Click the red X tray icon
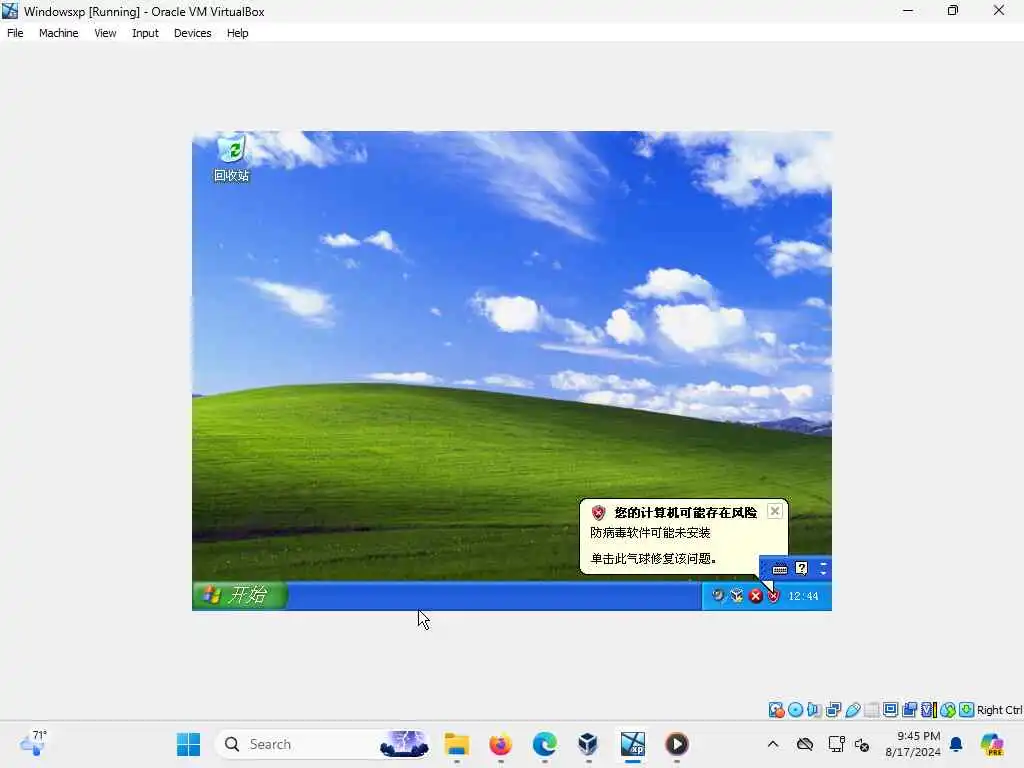Screen dimensions: 1024x768 756,596
